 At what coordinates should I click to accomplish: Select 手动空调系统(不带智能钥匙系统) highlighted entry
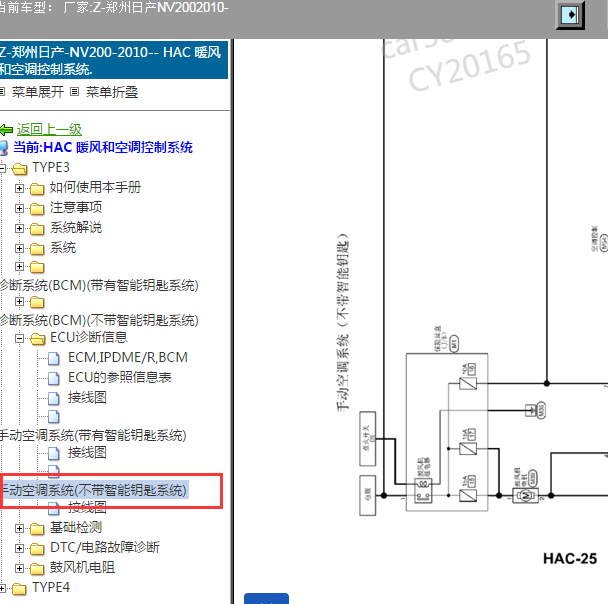coord(94,490)
